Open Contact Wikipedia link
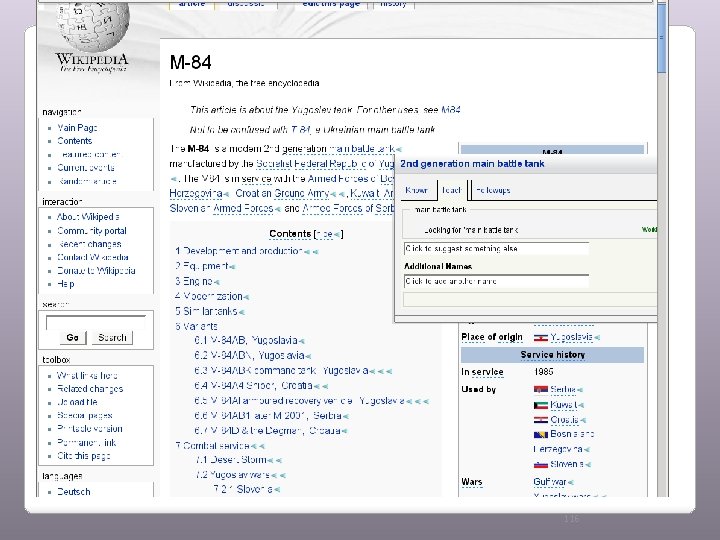This screenshot has height=540, width=720. tap(93, 257)
